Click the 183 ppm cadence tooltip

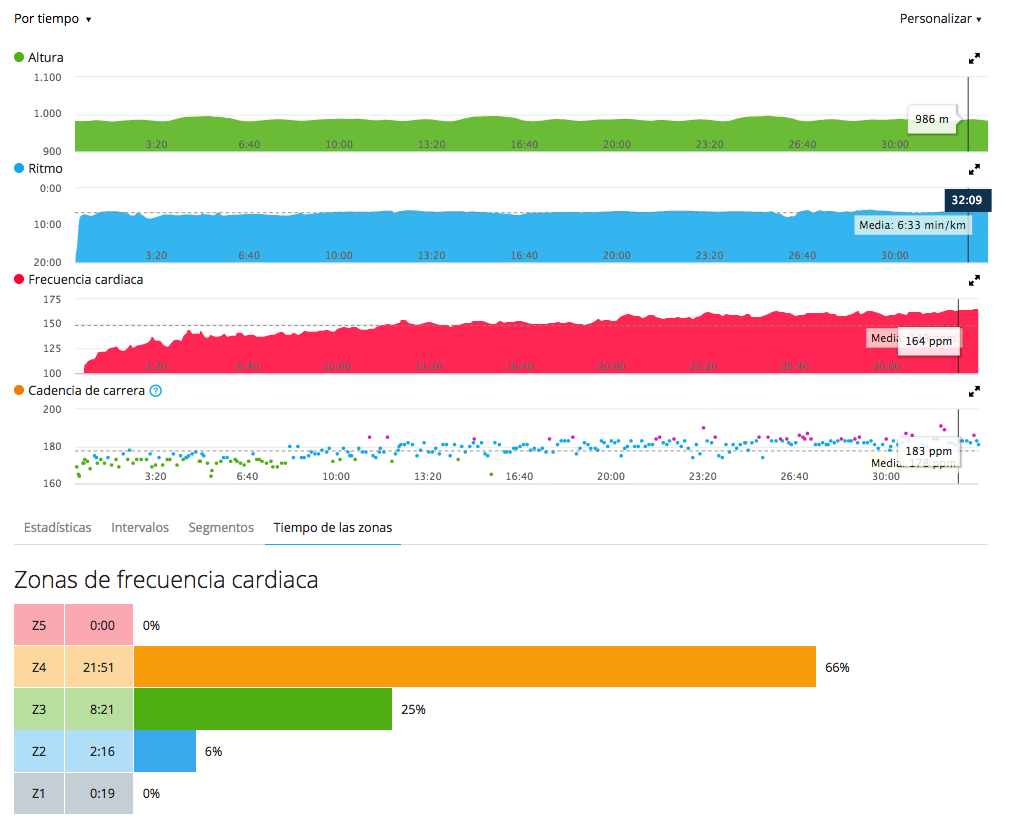(929, 451)
